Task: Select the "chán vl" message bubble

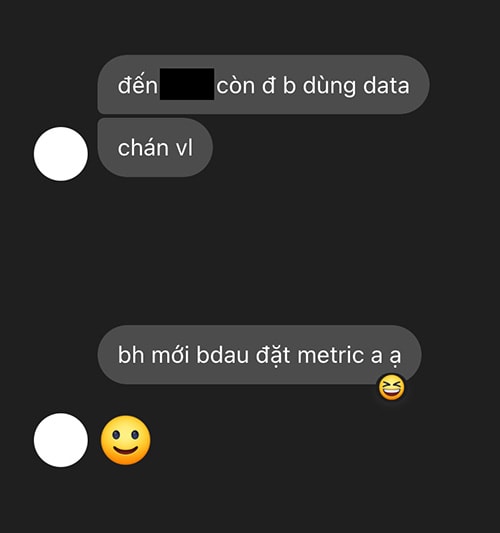Action: pos(155,148)
